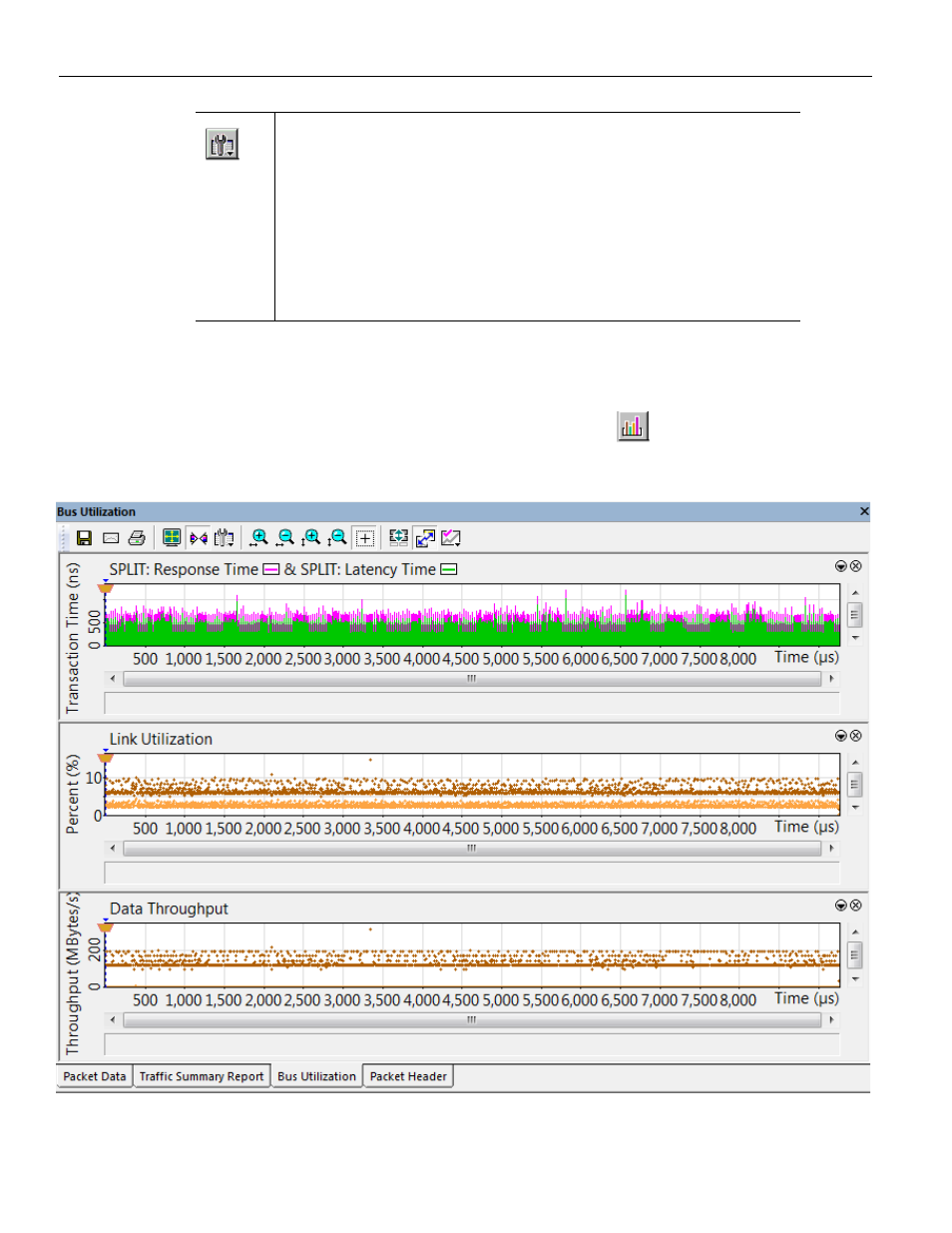Click the right scroll arrow under Response Time graph

point(831,679)
